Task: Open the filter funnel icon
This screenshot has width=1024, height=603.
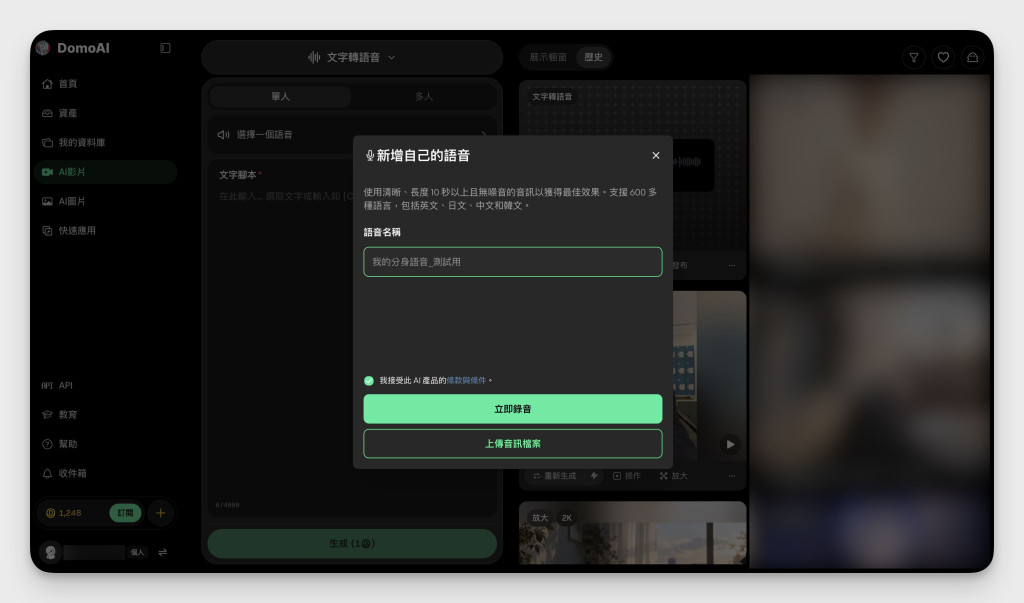Action: coord(914,57)
